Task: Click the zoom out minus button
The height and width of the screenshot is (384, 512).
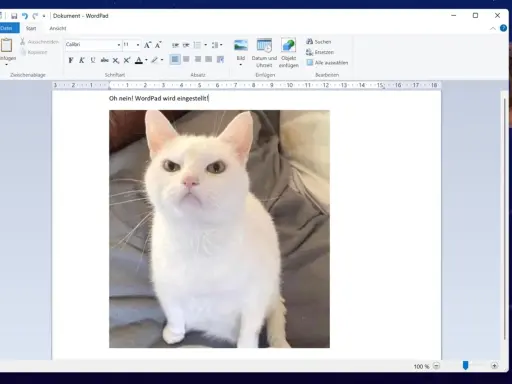Action: coord(436,366)
